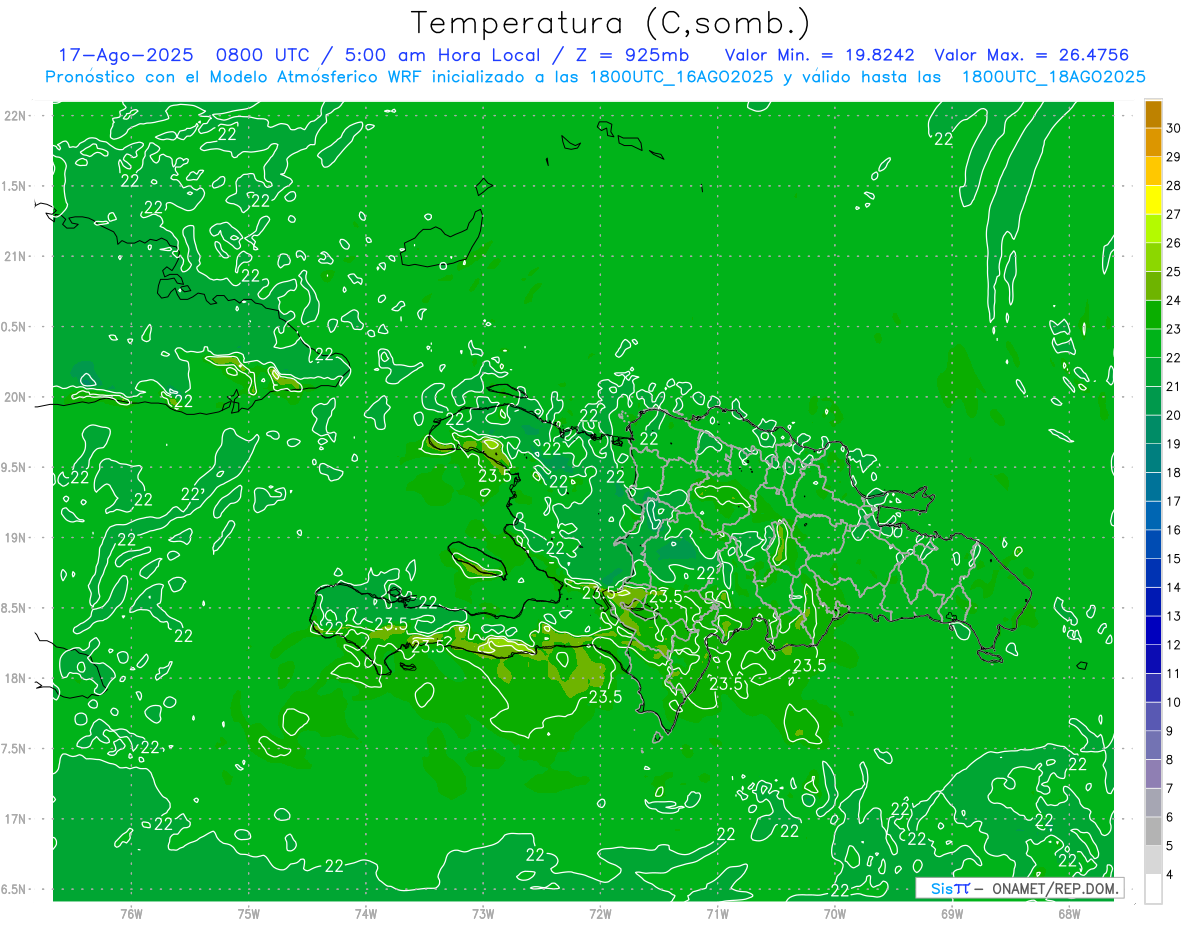Click the legend value "12"

coord(1174,645)
